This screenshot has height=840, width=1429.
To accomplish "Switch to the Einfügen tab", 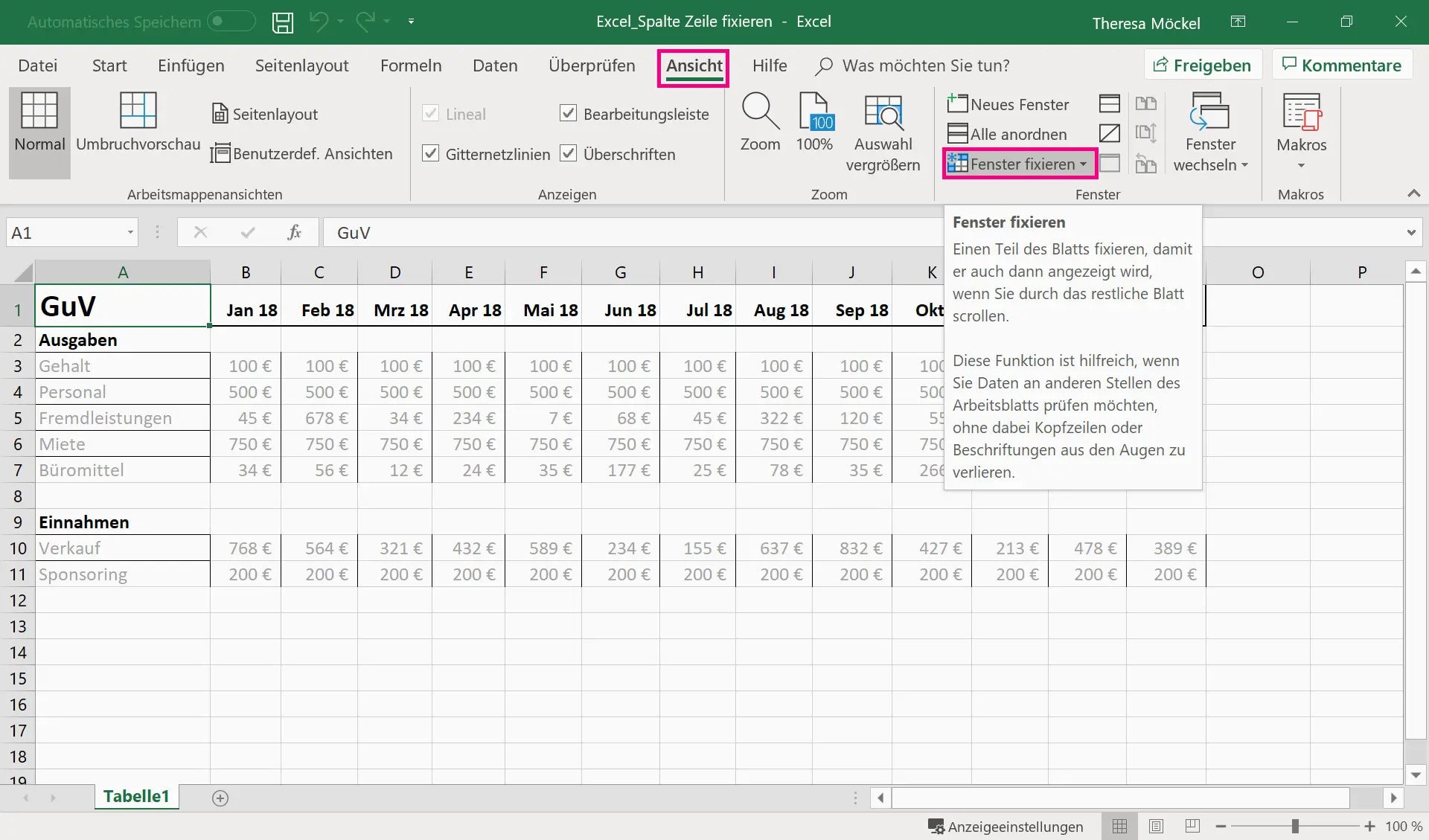I will pos(191,65).
